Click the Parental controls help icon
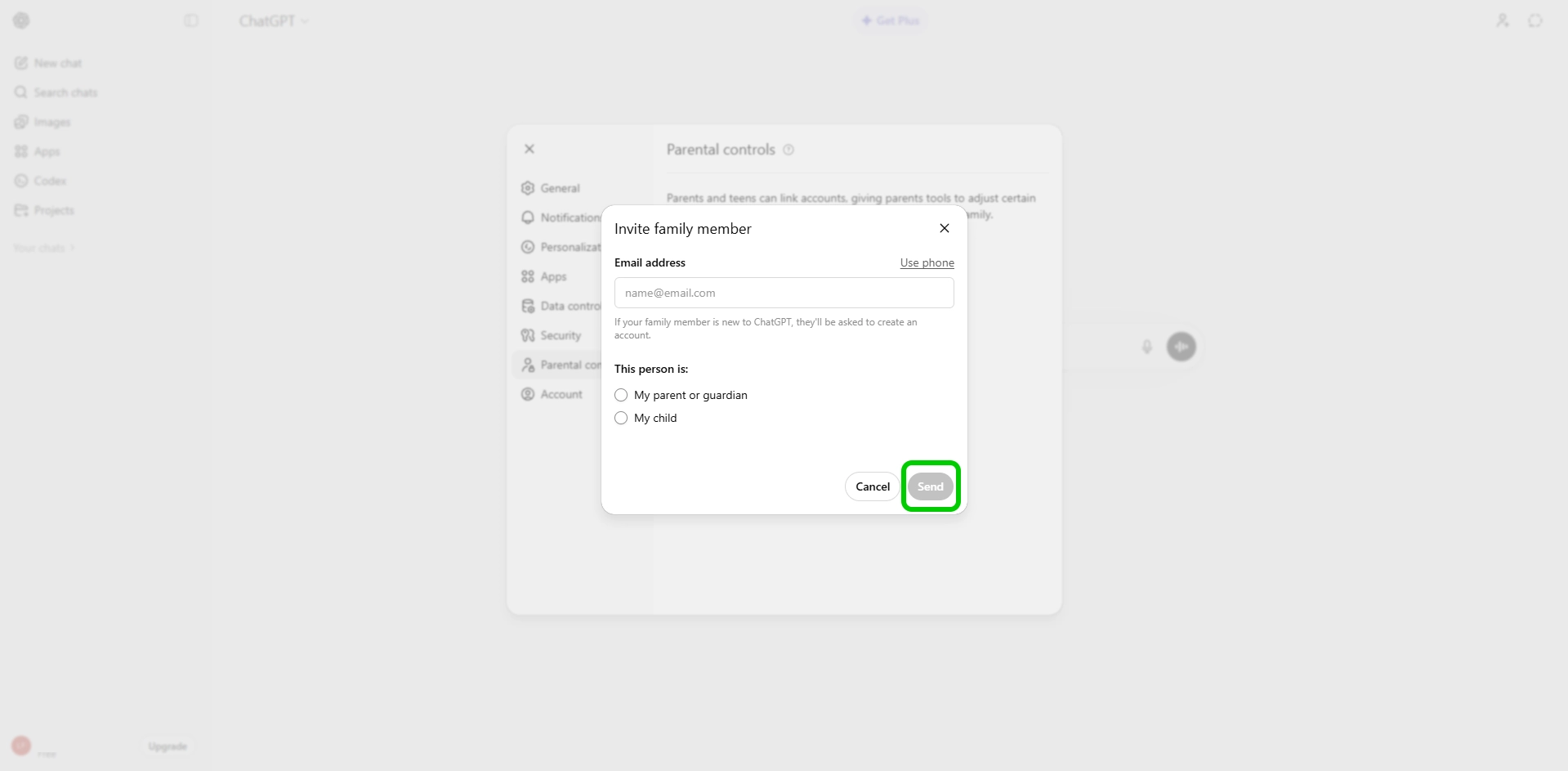The width and height of the screenshot is (1568, 771). [788, 150]
